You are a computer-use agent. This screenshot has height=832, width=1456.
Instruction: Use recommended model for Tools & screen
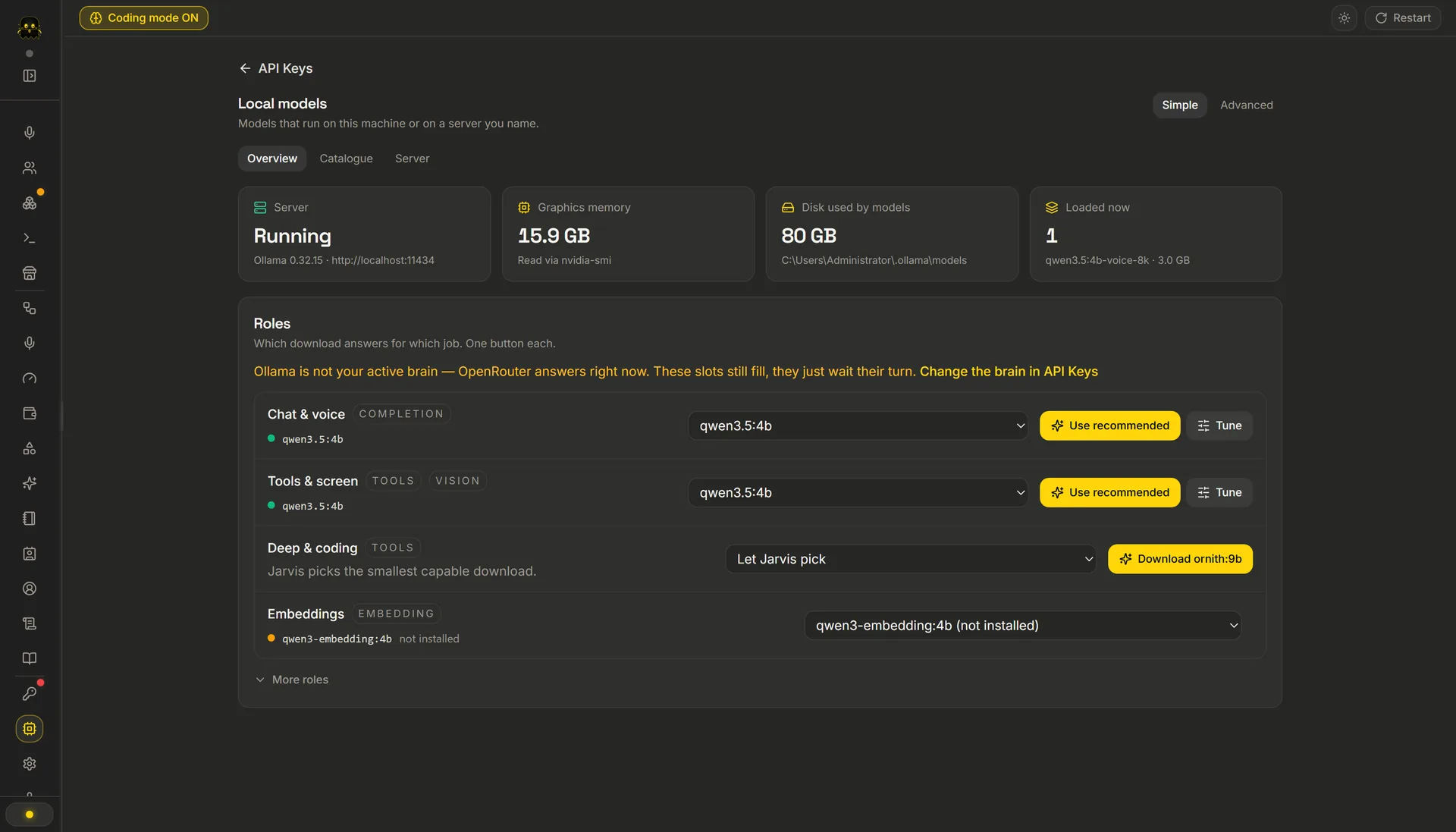tap(1109, 493)
